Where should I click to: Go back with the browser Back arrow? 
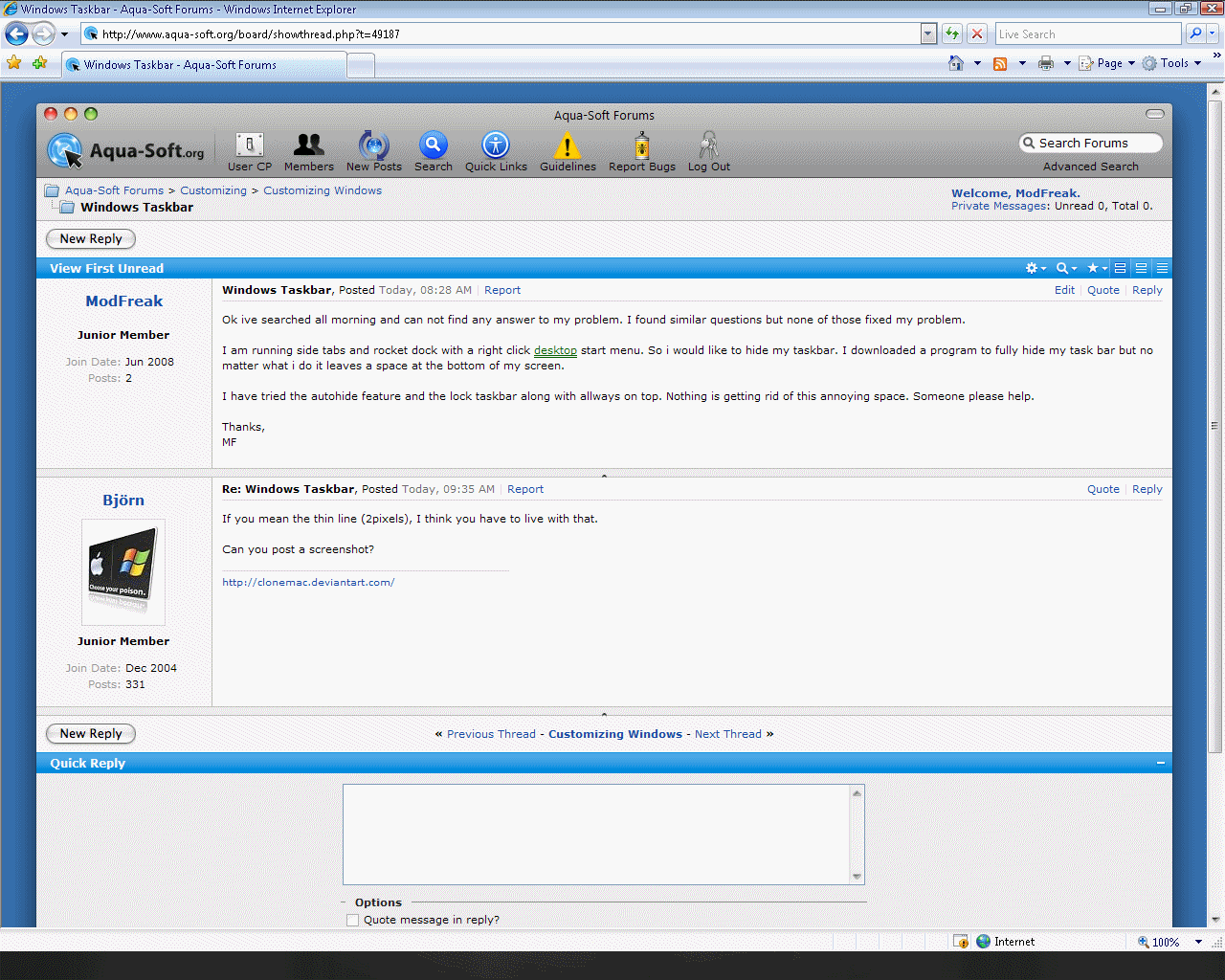[16, 34]
